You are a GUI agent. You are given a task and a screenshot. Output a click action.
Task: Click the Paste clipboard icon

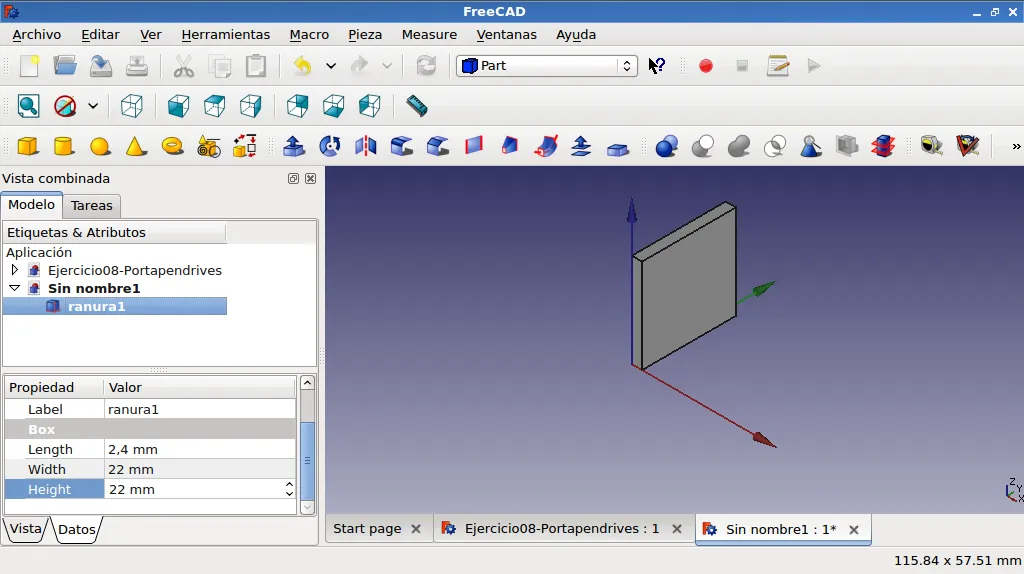(255, 66)
